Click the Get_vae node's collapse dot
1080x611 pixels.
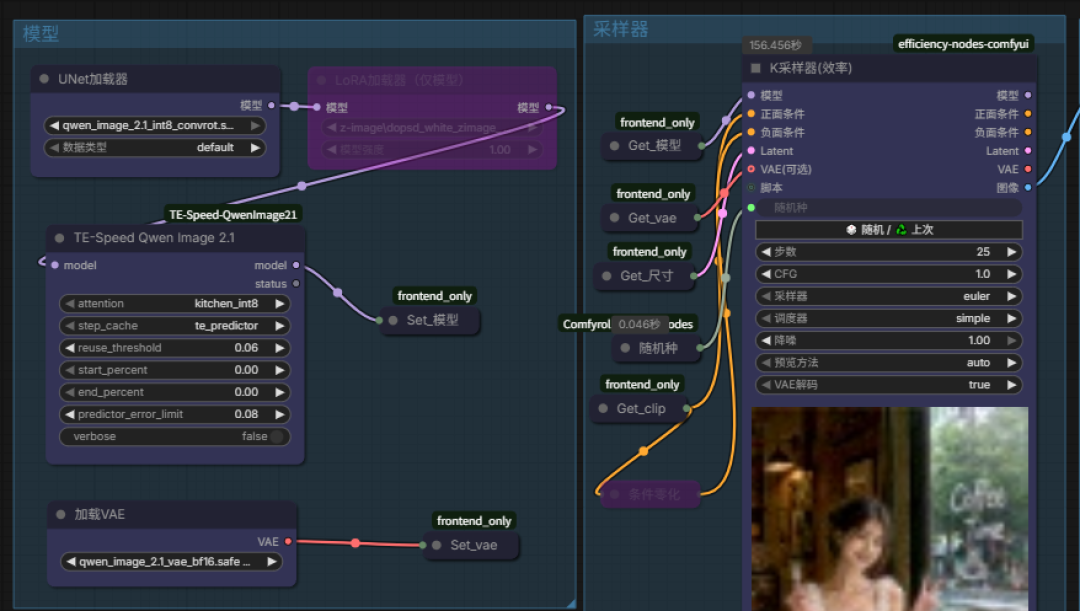[x=614, y=218]
